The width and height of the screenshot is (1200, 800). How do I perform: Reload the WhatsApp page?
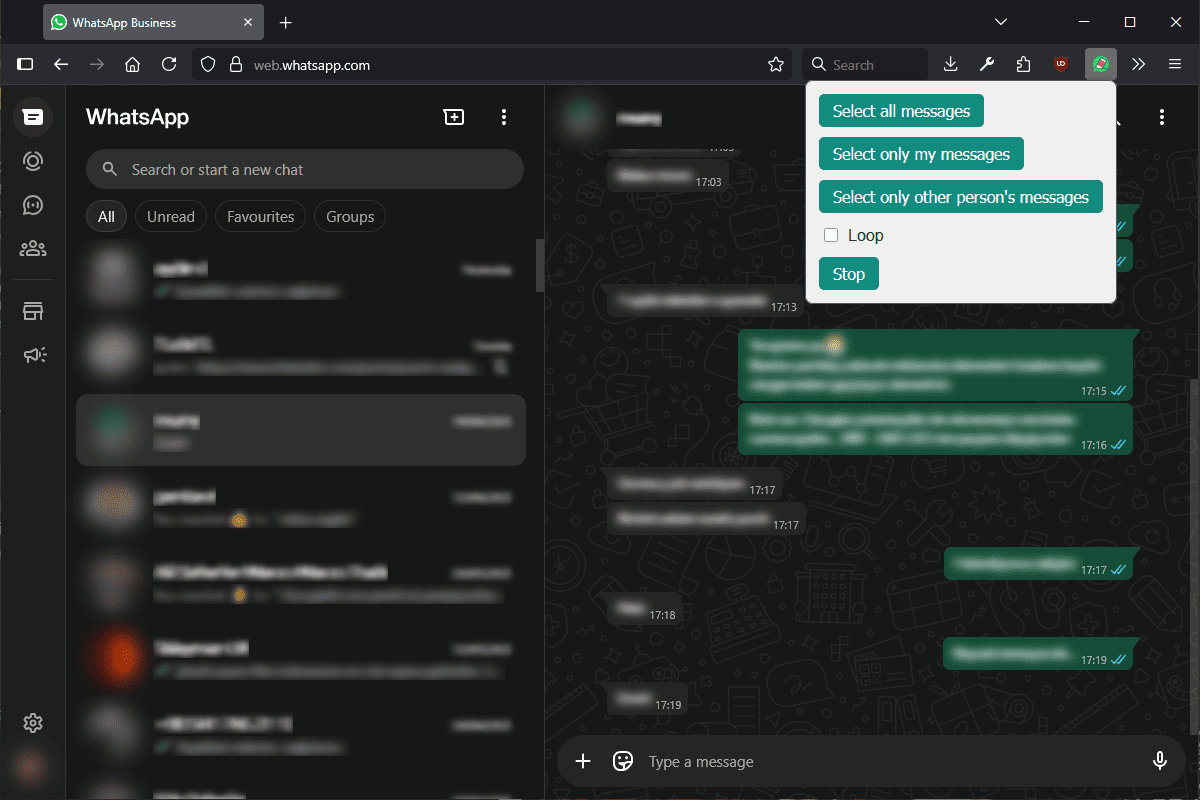[x=169, y=65]
